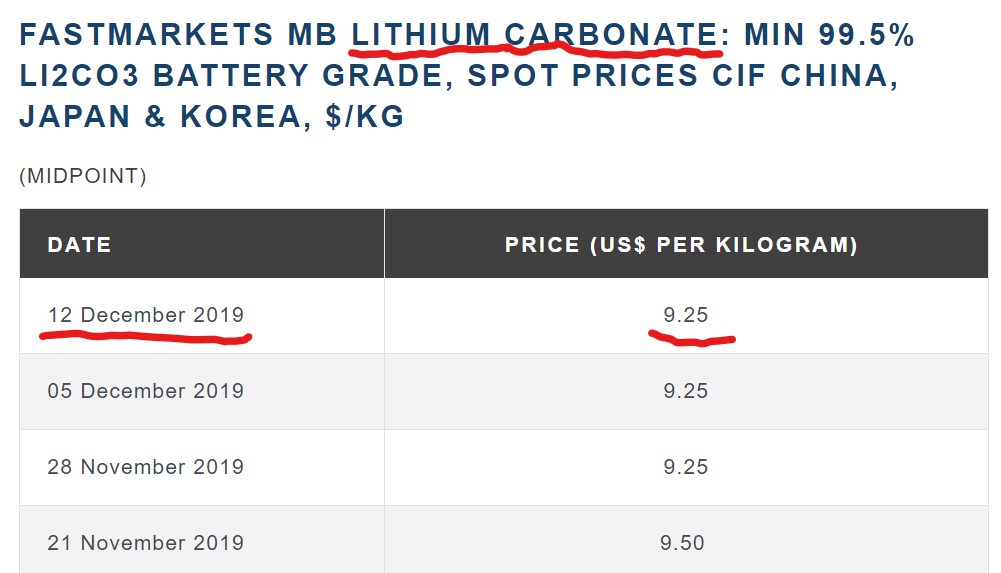Click the 9.25 price for 12 December
This screenshot has height=573, width=1001.
[x=685, y=315]
